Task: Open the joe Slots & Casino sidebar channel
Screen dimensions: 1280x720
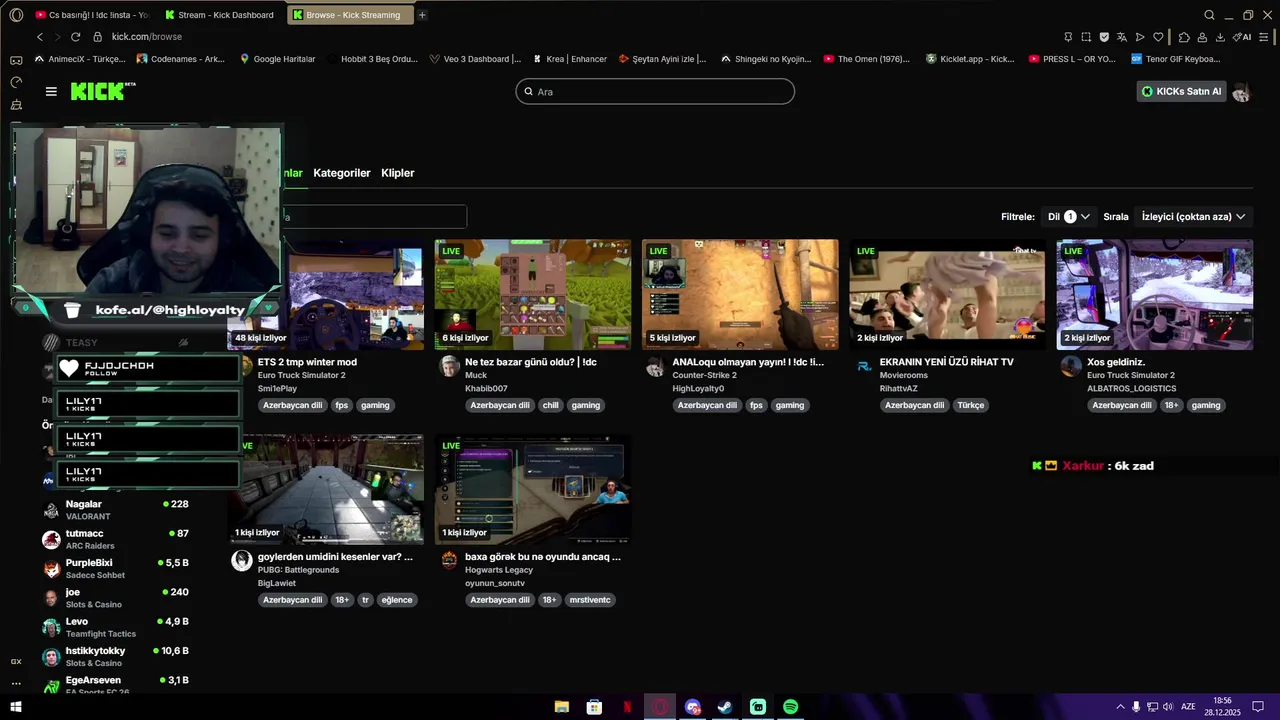Action: pyautogui.click(x=115, y=598)
